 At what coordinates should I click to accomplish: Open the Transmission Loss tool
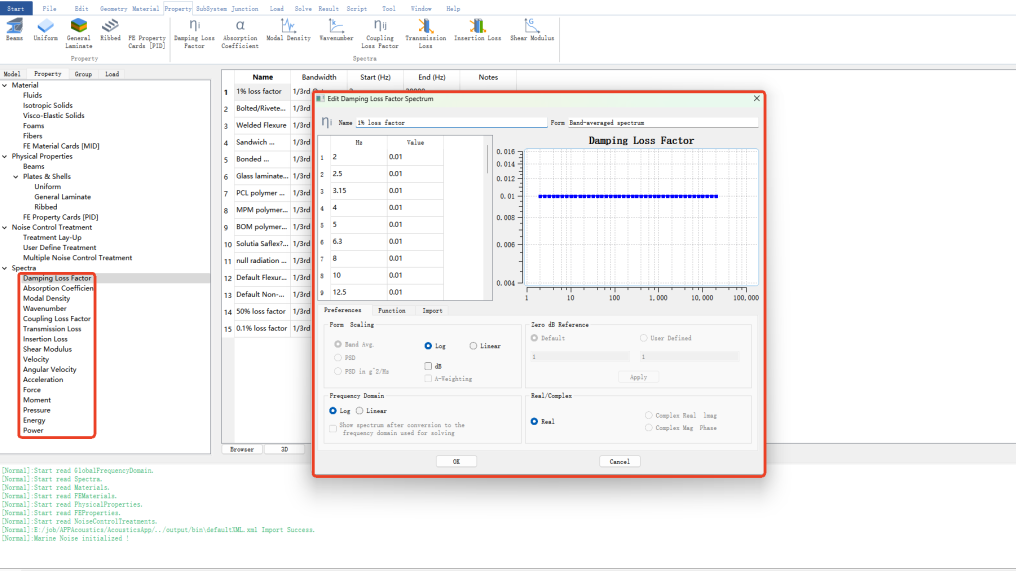425,33
